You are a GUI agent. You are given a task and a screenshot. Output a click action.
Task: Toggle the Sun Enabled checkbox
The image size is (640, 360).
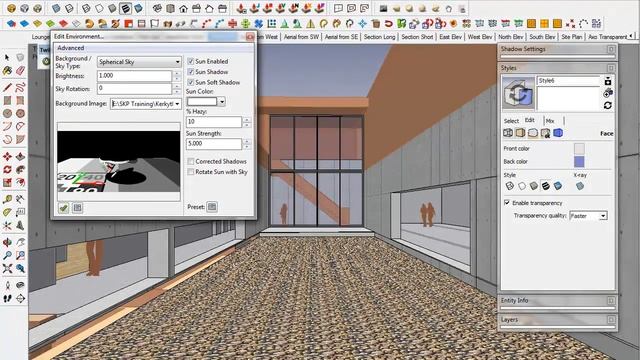click(x=190, y=61)
